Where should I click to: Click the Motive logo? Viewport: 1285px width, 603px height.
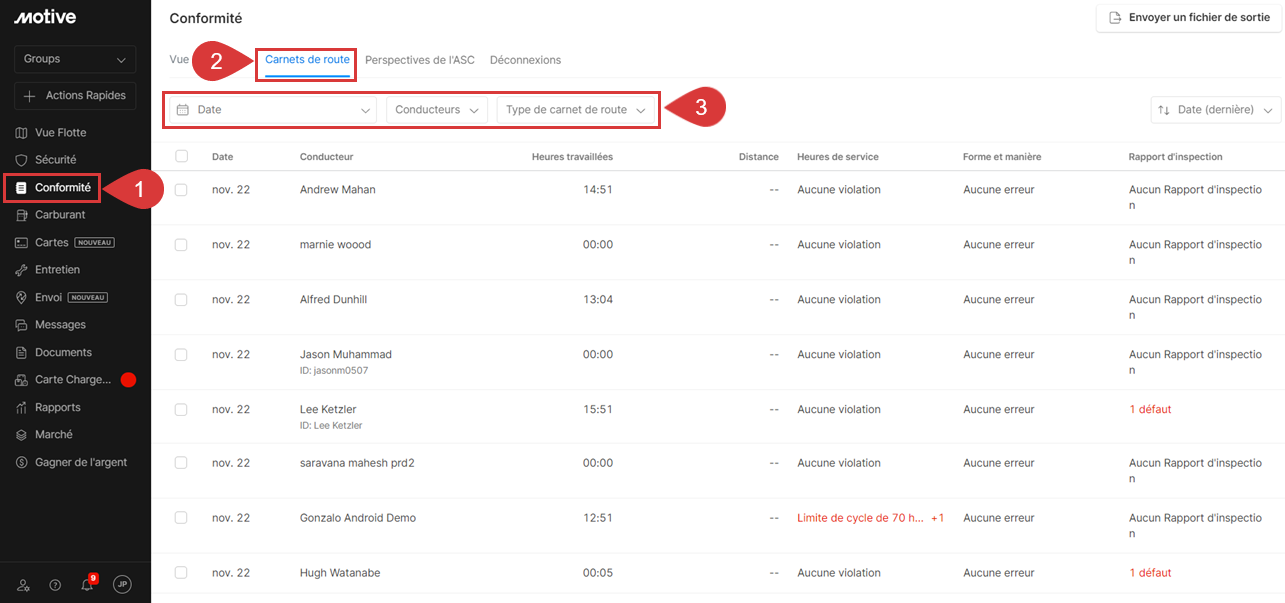45,17
